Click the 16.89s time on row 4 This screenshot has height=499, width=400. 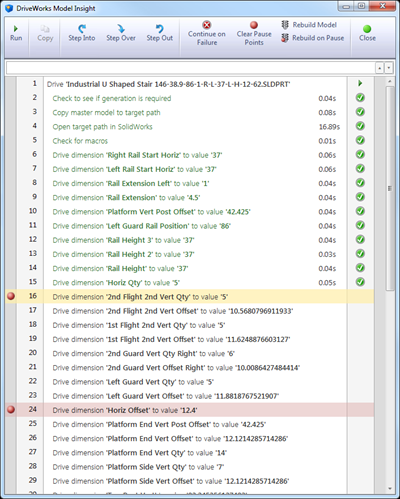tap(329, 127)
